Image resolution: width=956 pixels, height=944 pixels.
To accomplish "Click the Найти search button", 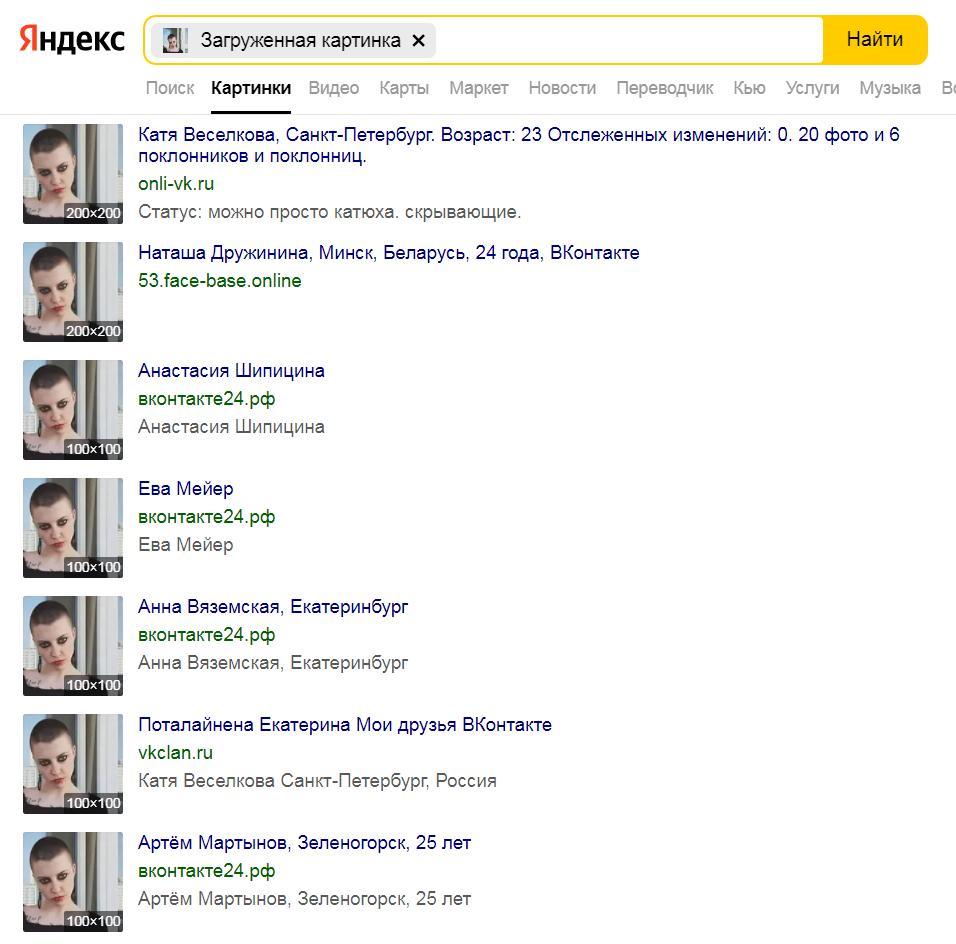I will click(x=875, y=40).
